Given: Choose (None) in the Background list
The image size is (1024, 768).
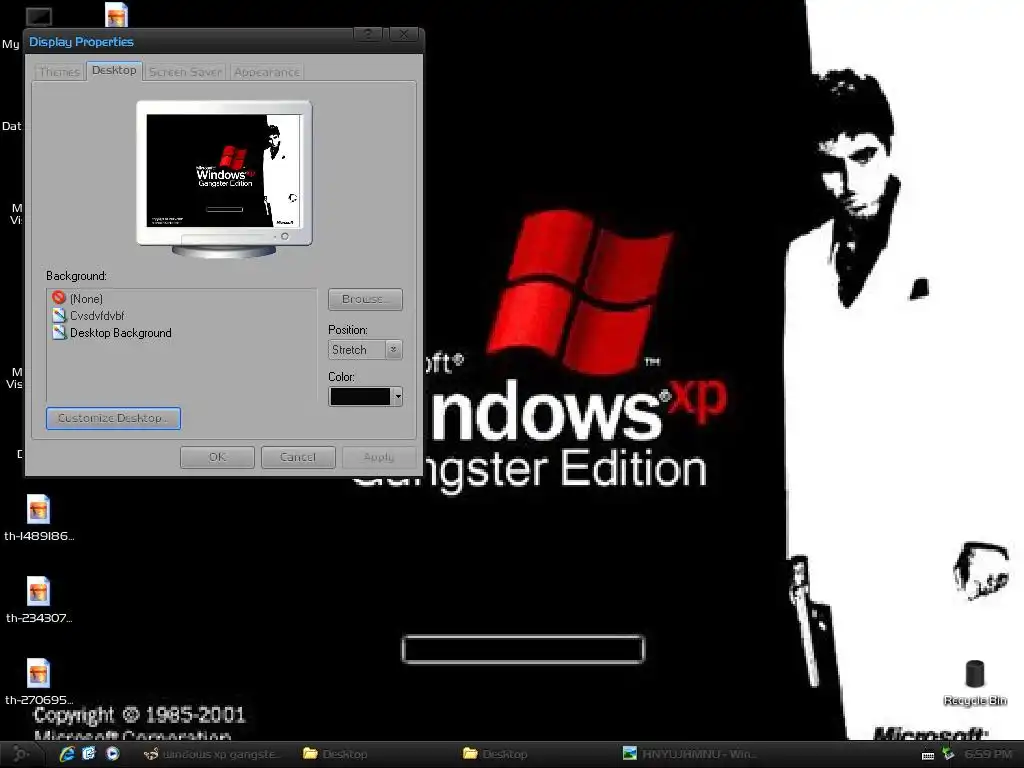Looking at the screenshot, I should coord(86,298).
